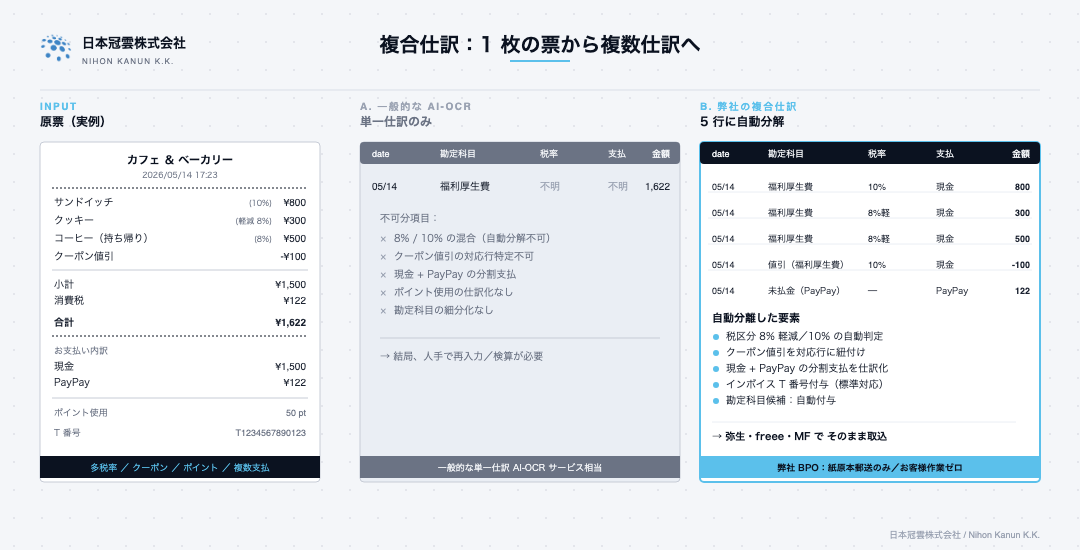Viewport: 1080px width, 550px height.
Task: Click the footer 弊社 BPO:紙原本郵送のみ/お客様作業ゼロ
Action: pyautogui.click(x=869, y=467)
